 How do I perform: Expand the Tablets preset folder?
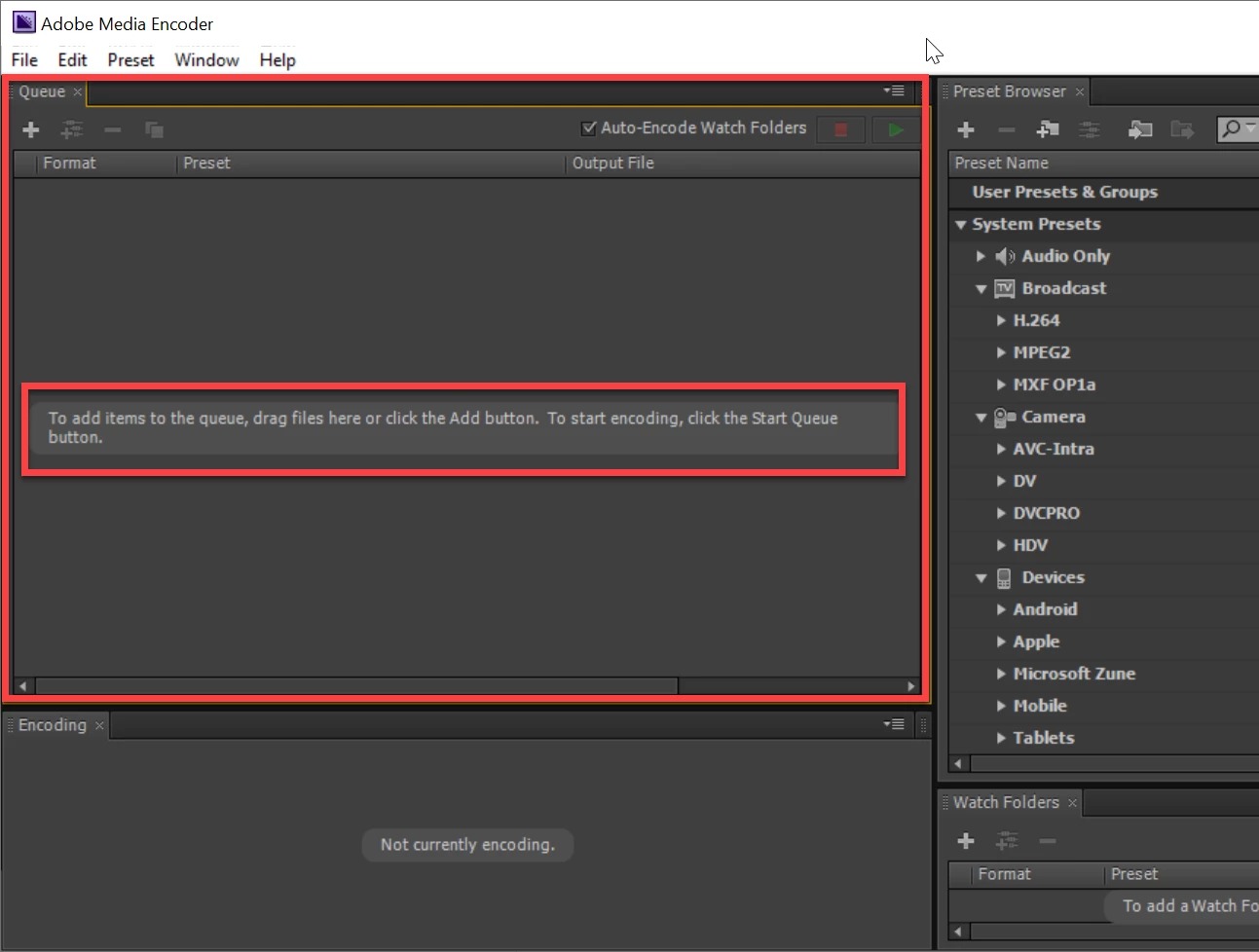1001,738
